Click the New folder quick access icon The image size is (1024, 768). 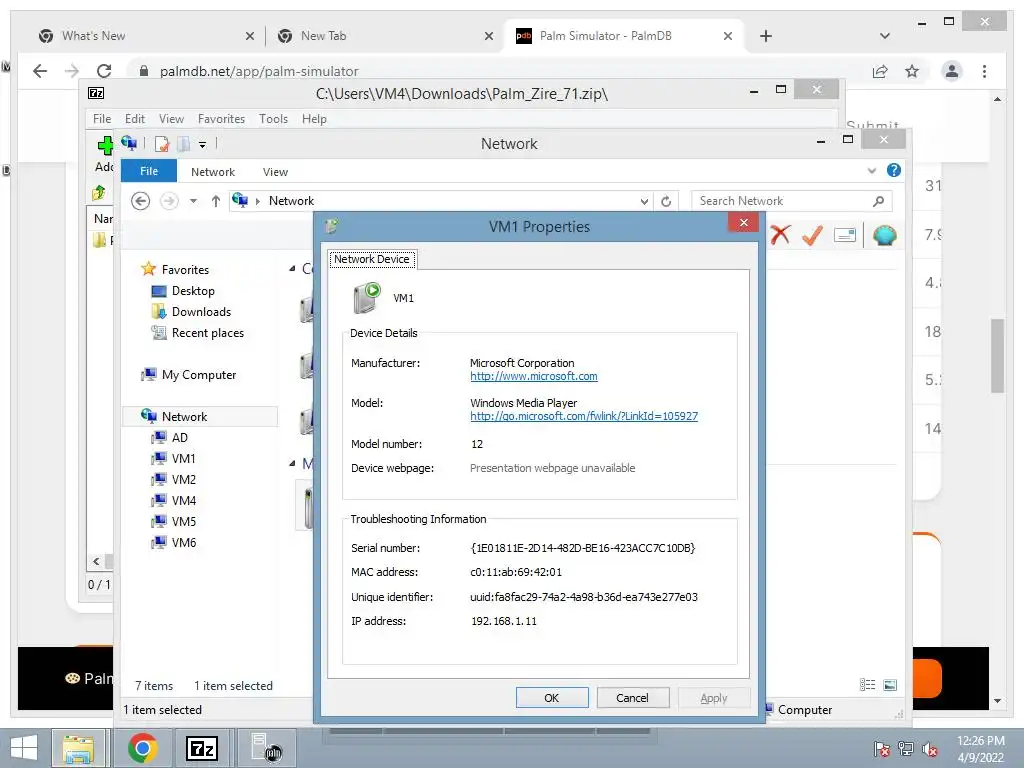coord(184,144)
